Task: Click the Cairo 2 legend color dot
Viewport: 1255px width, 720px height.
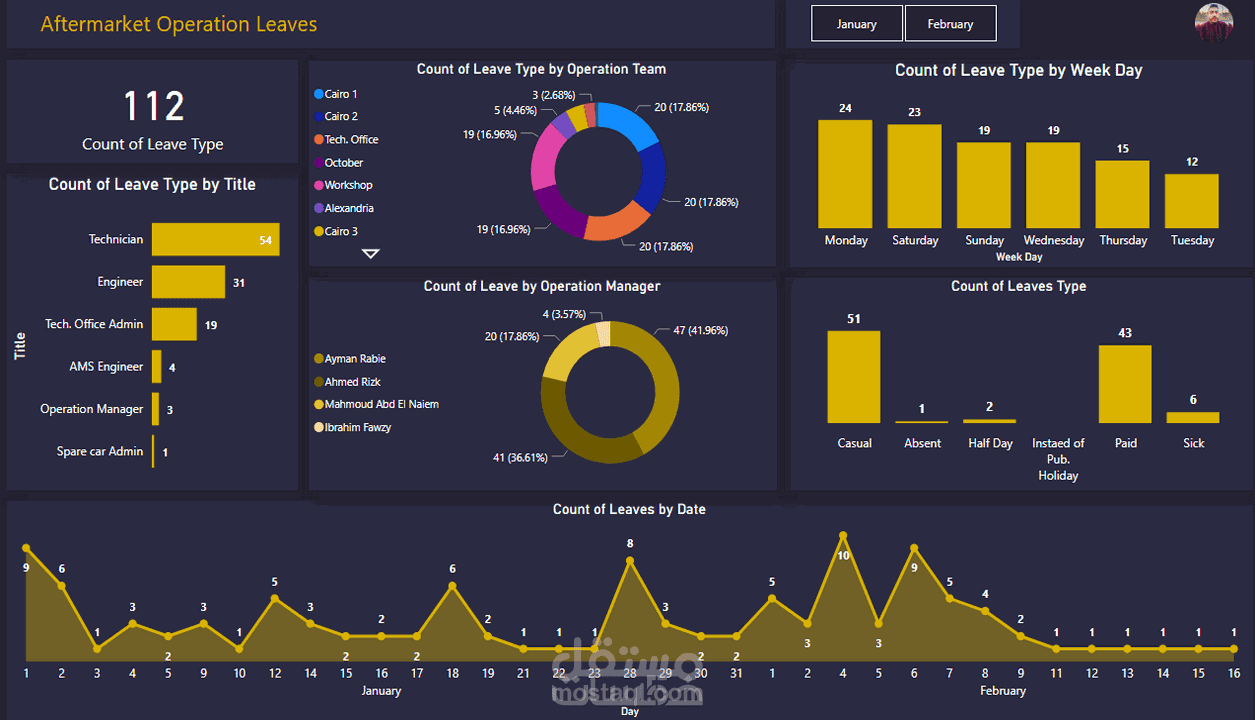Action: coord(319,117)
